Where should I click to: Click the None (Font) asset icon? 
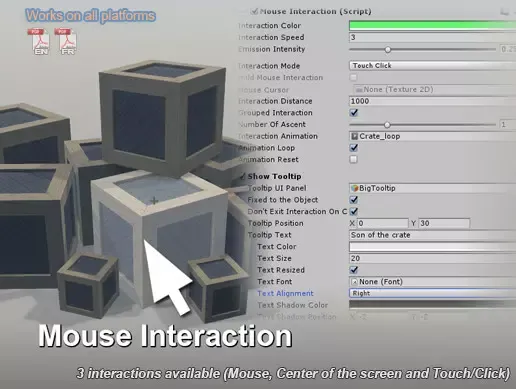point(355,282)
